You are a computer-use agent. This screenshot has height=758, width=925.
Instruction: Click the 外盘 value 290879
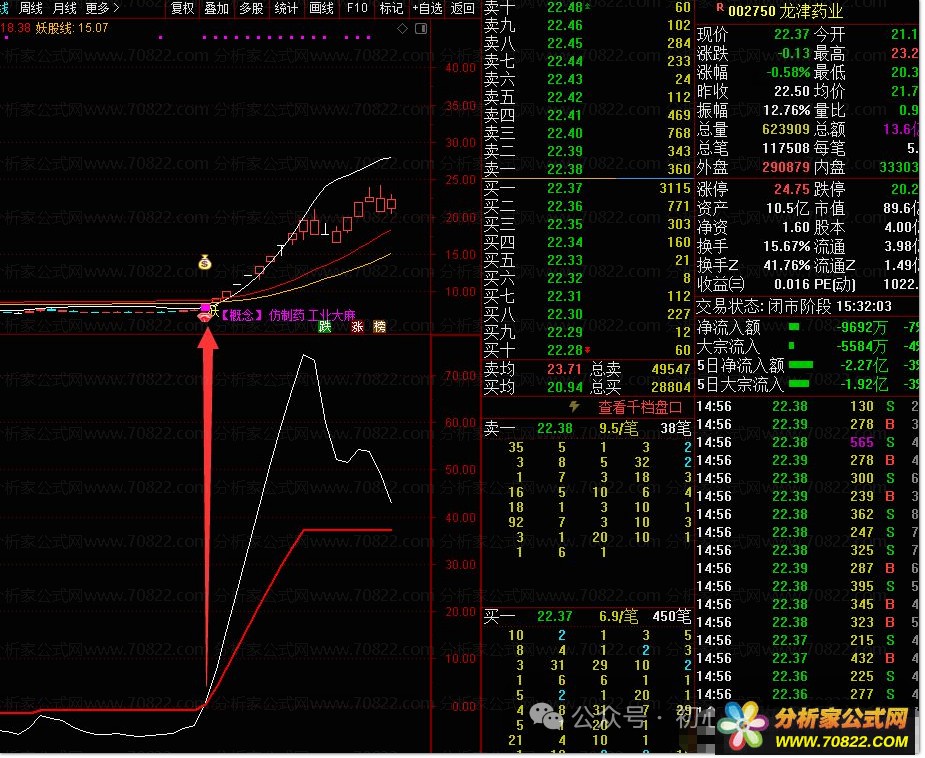[786, 168]
